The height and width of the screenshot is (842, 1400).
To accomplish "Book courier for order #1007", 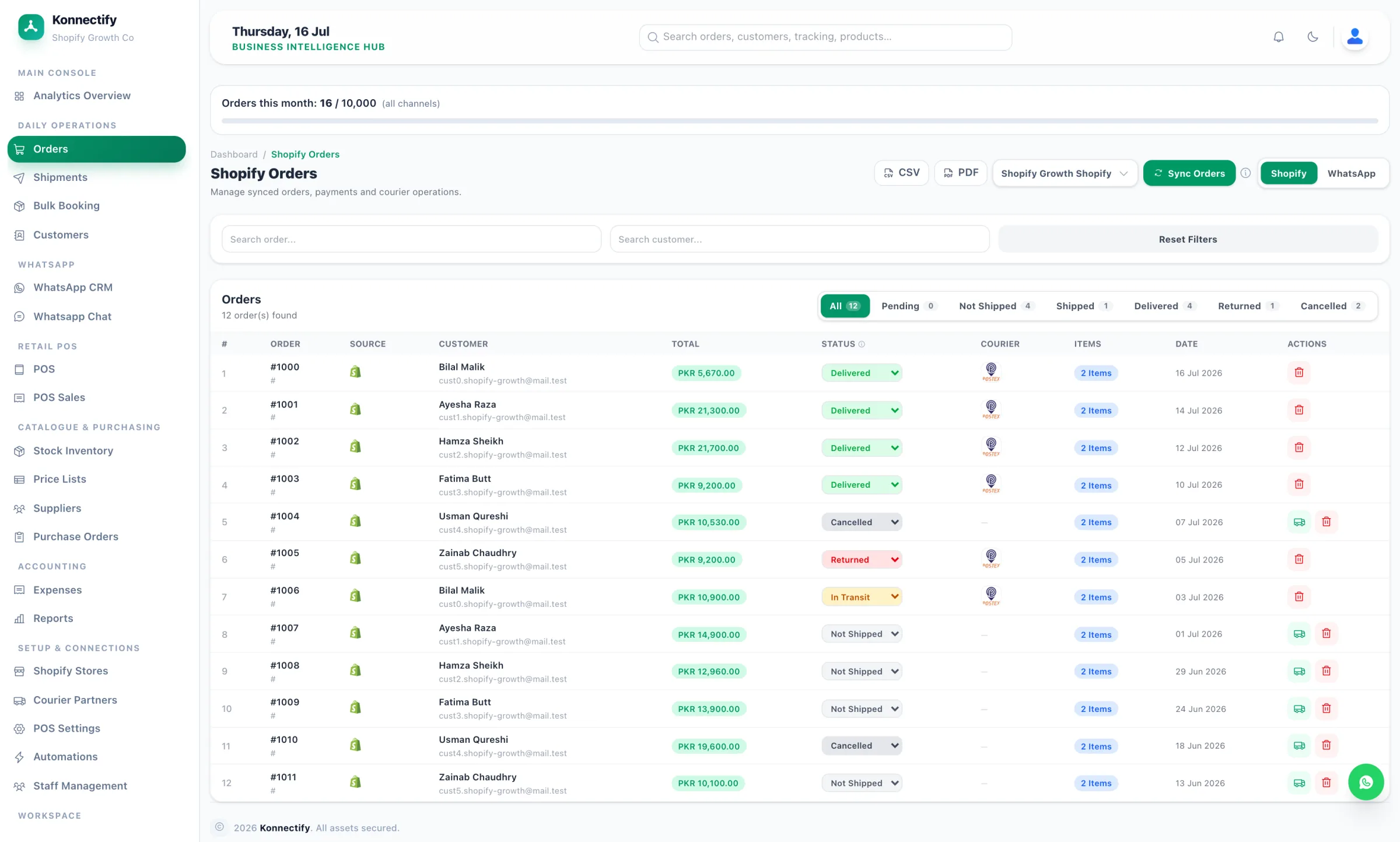I will click(x=1298, y=634).
